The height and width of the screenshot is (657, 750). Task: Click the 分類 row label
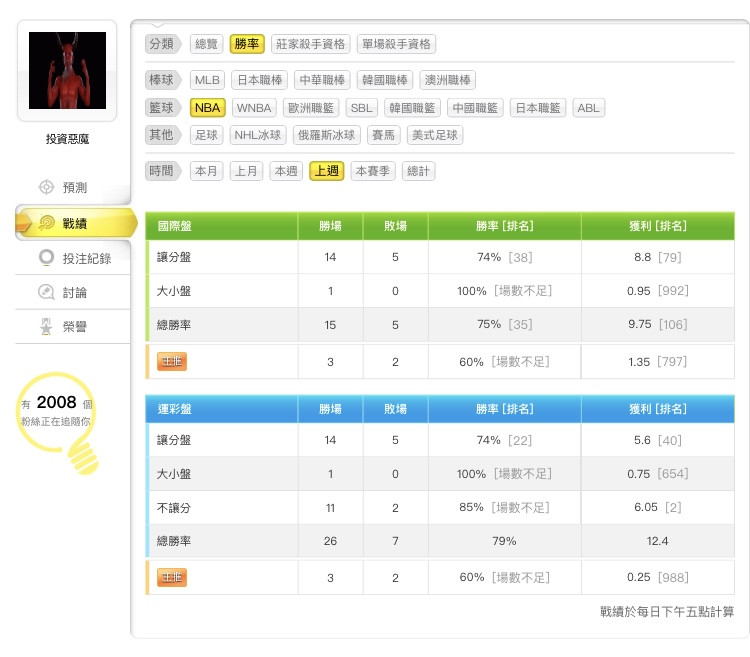coord(162,44)
